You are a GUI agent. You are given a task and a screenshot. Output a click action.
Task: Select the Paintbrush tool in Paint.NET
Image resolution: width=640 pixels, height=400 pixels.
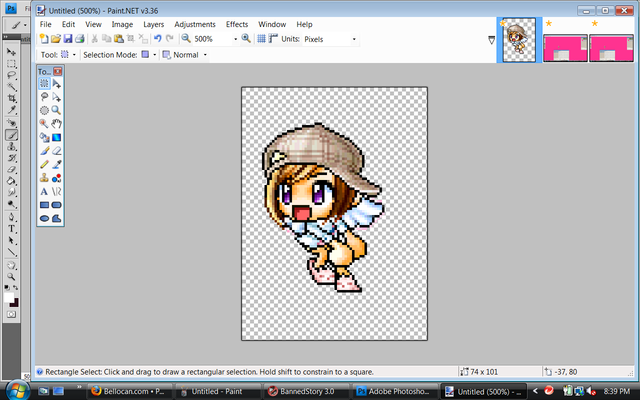pyautogui.click(x=44, y=151)
